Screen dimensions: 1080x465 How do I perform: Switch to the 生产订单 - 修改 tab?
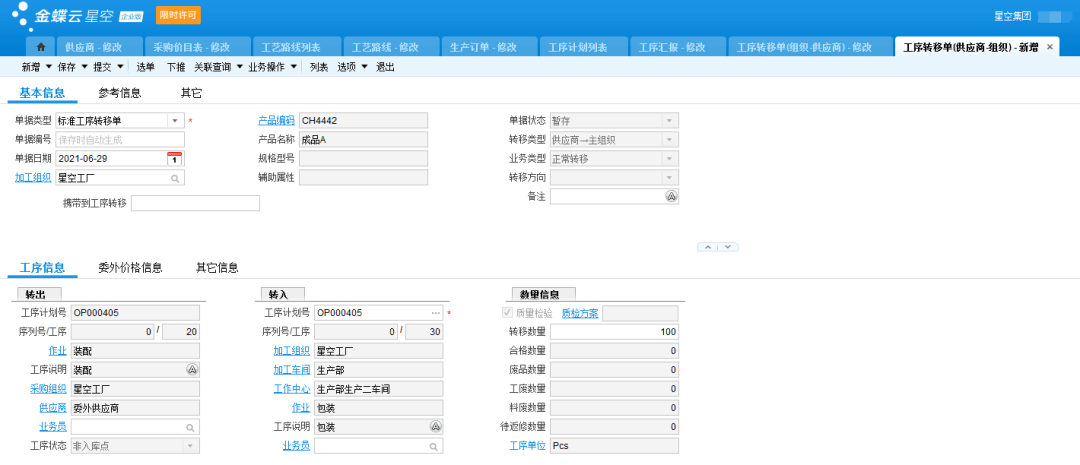tap(488, 47)
